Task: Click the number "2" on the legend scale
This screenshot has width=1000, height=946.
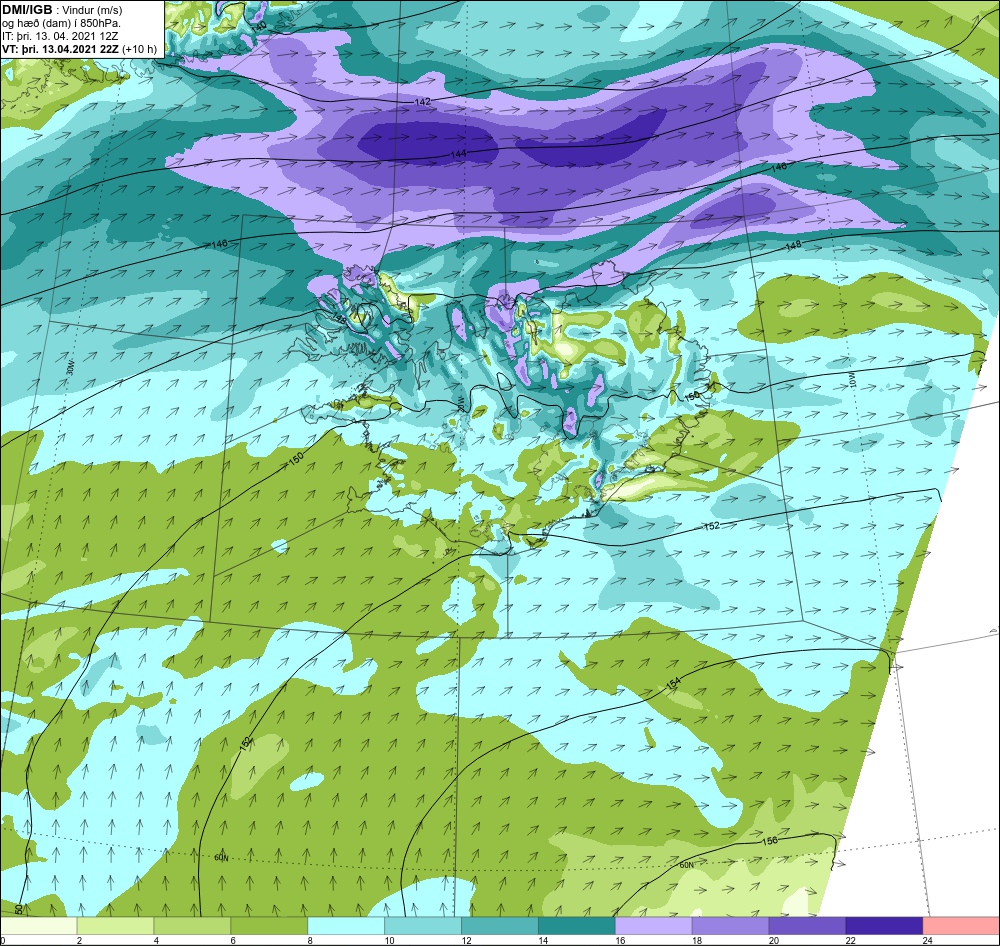Action: [x=79, y=940]
